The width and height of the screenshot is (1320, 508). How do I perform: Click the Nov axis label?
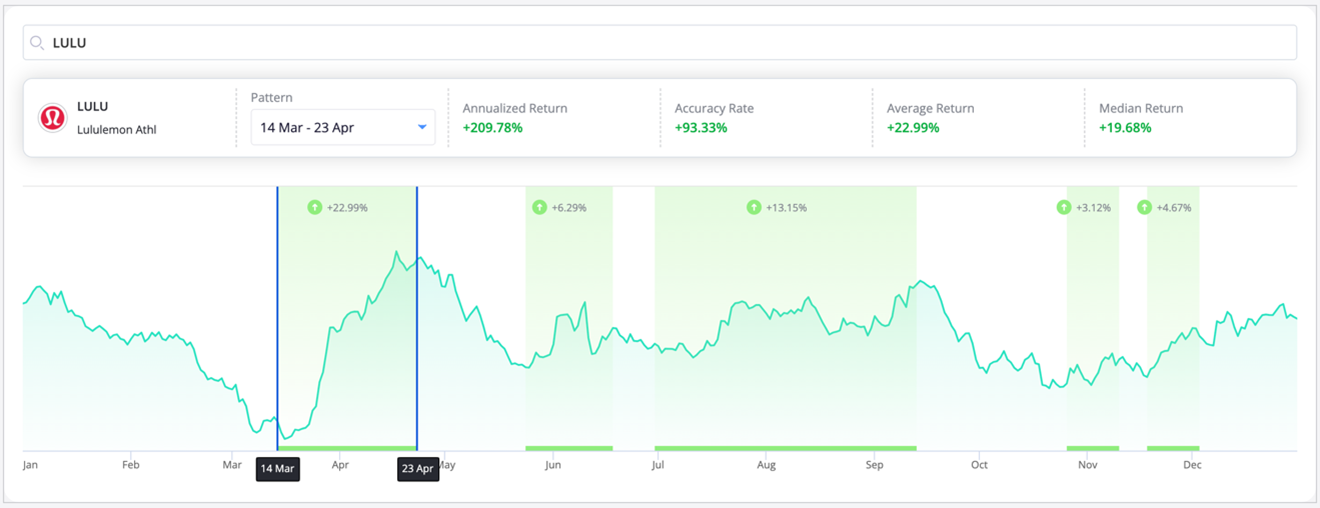(1088, 465)
